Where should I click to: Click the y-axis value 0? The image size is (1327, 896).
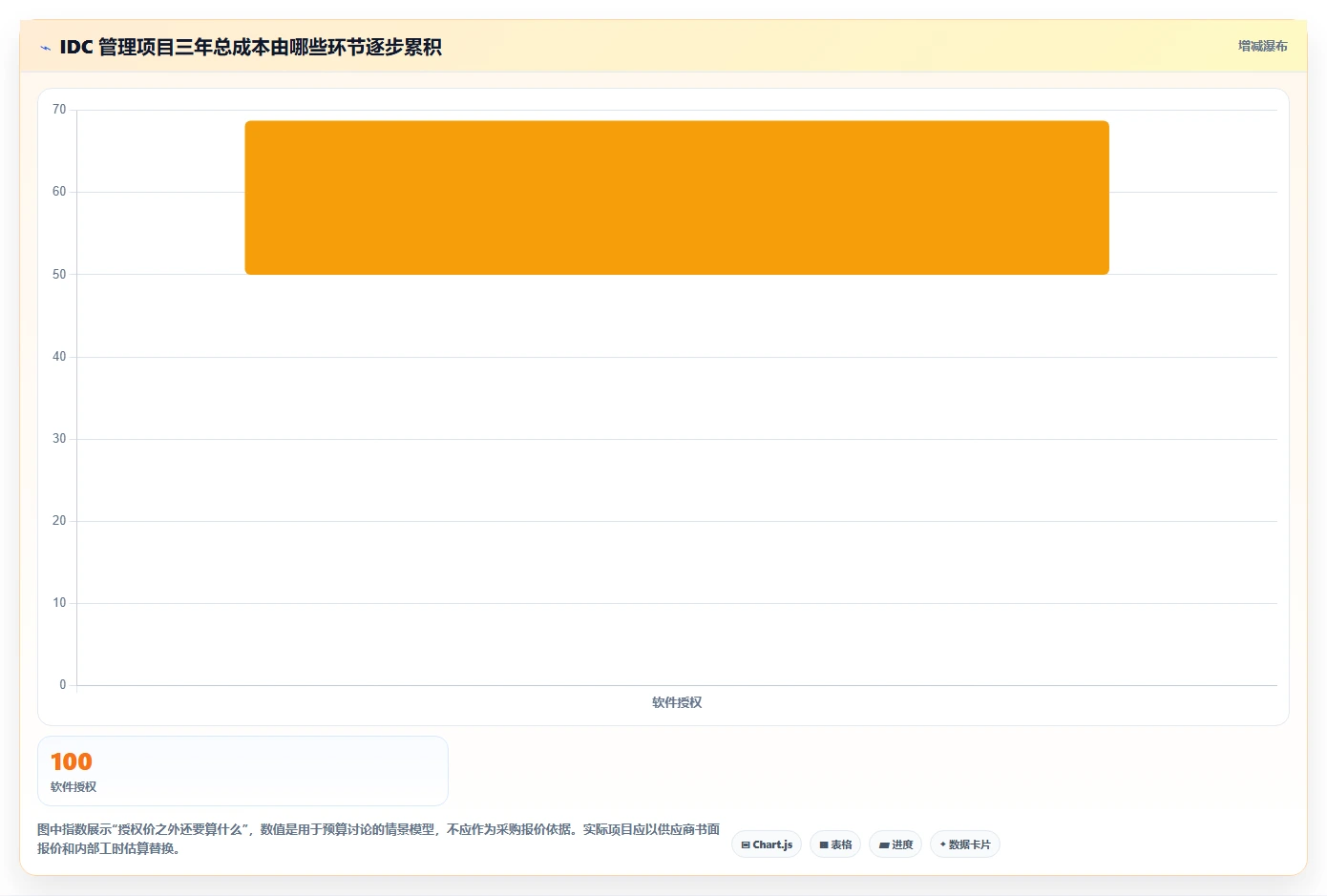[63, 685]
